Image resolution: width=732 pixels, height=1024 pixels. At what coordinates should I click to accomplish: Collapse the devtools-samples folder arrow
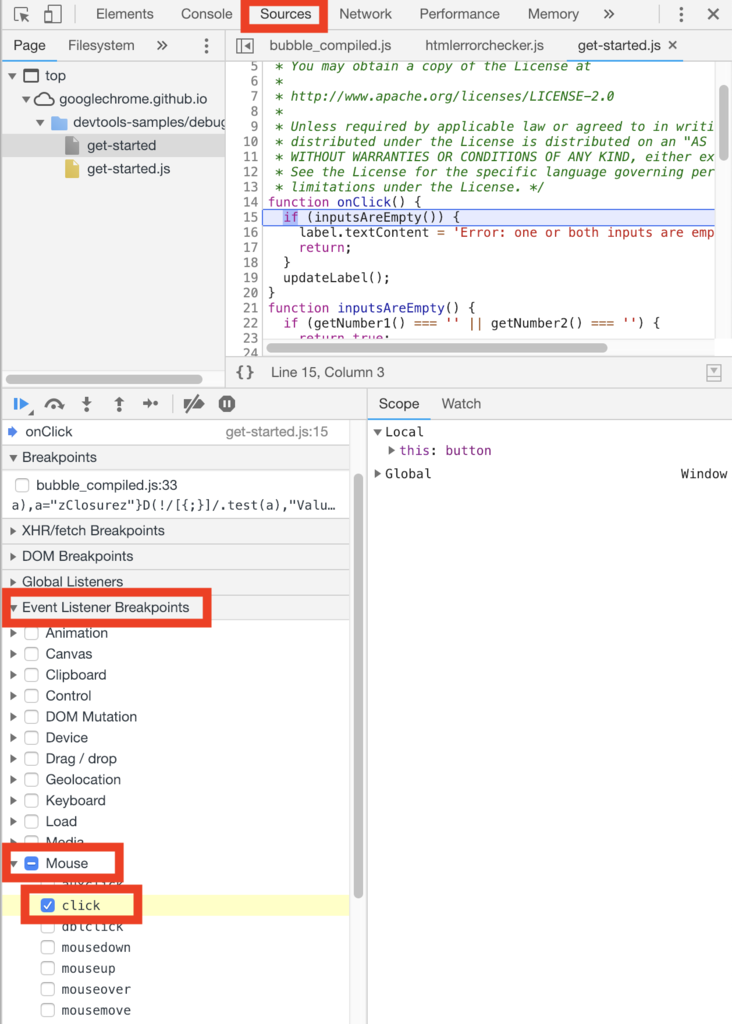click(x=40, y=123)
